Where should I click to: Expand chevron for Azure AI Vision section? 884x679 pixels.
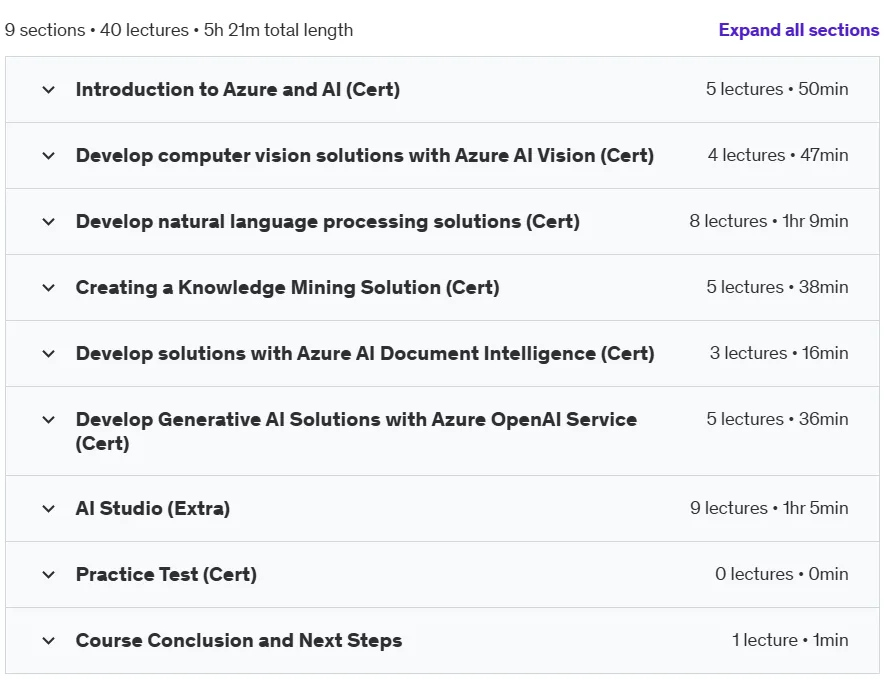48,156
